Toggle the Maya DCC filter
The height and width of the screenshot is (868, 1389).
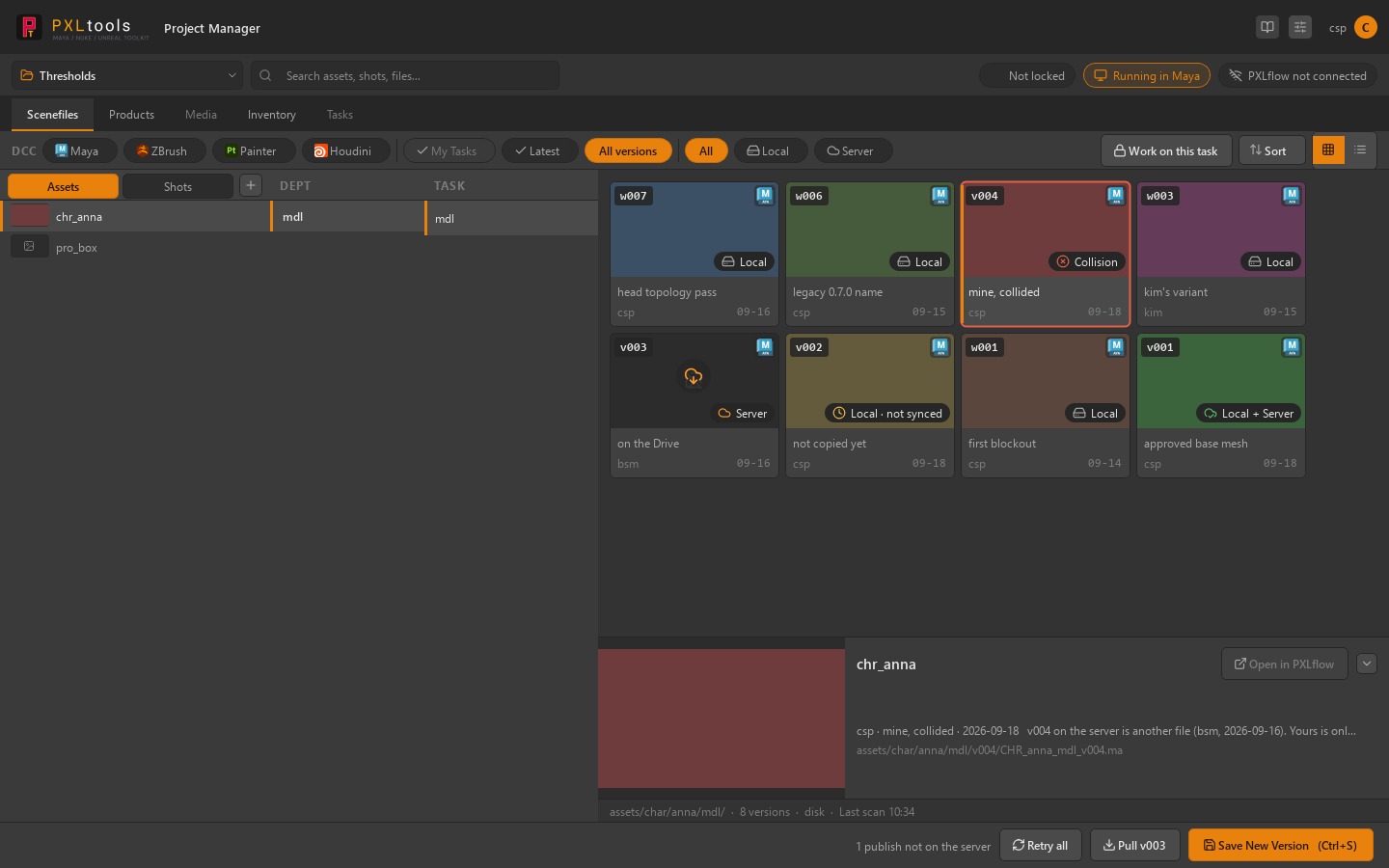point(79,150)
